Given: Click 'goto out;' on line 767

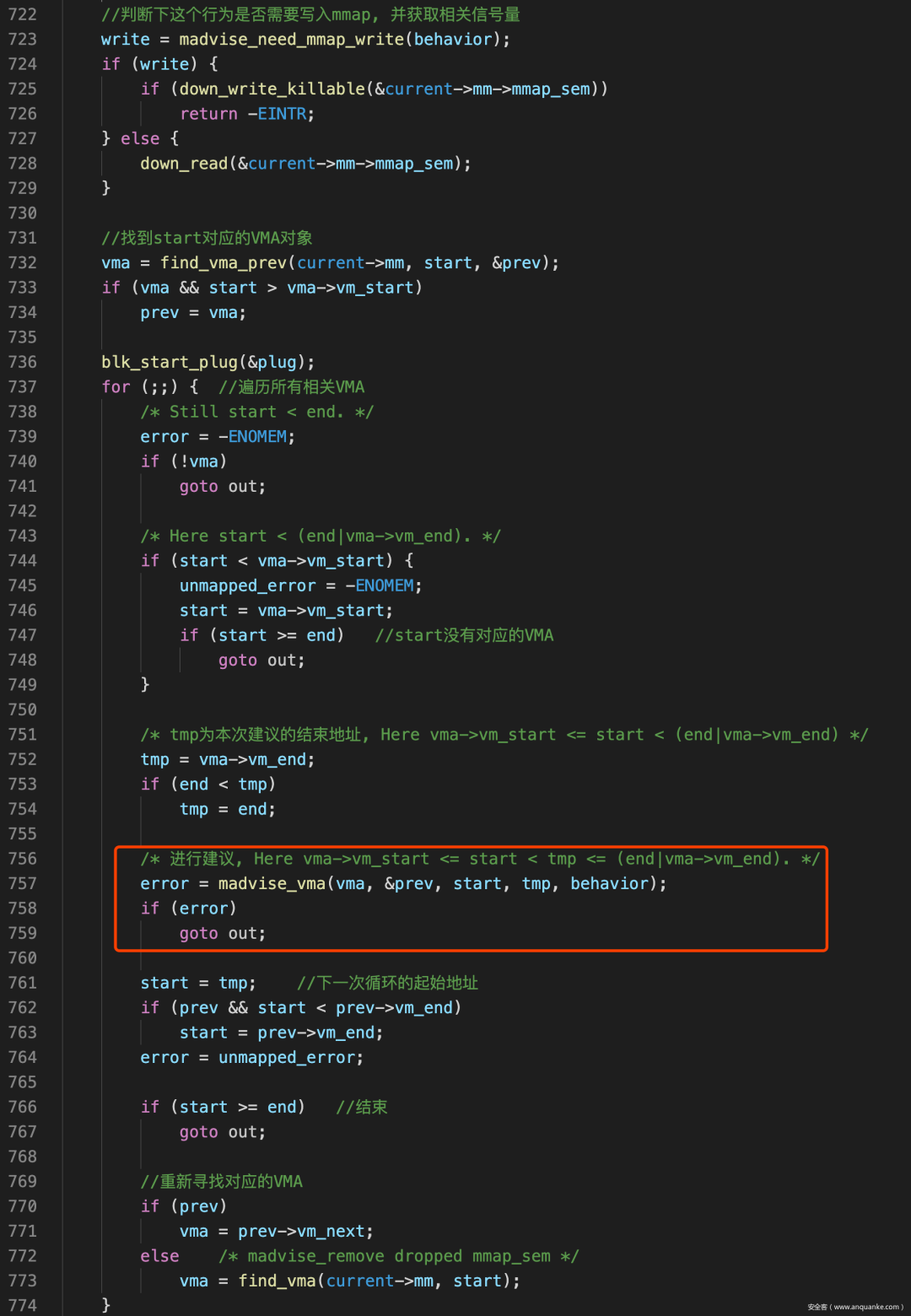Looking at the screenshot, I should 223,1132.
